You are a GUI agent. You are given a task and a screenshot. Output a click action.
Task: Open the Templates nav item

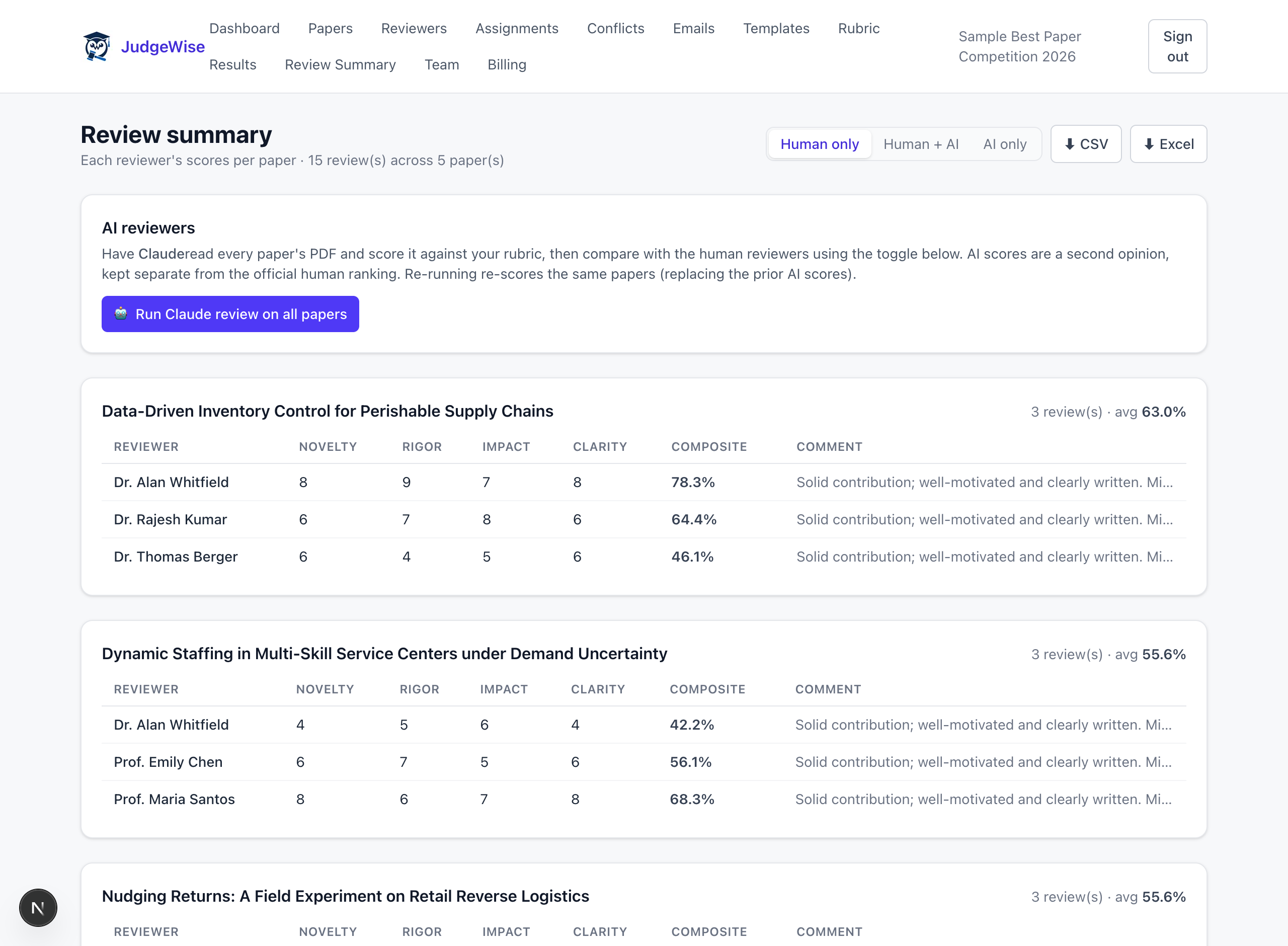776,28
